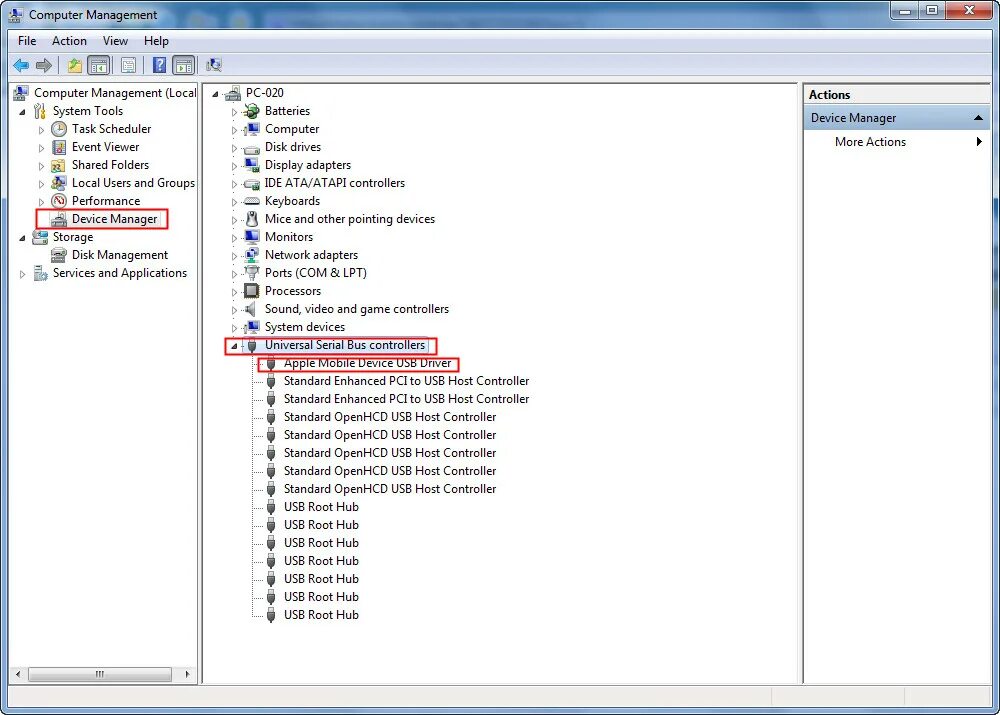Click the Display adapters category icon

pos(252,165)
